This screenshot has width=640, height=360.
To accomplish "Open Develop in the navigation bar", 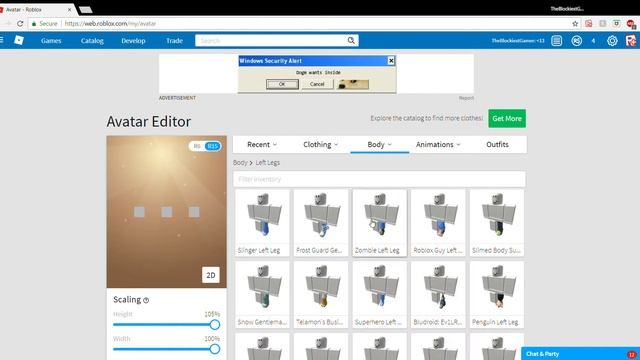I will pos(133,40).
